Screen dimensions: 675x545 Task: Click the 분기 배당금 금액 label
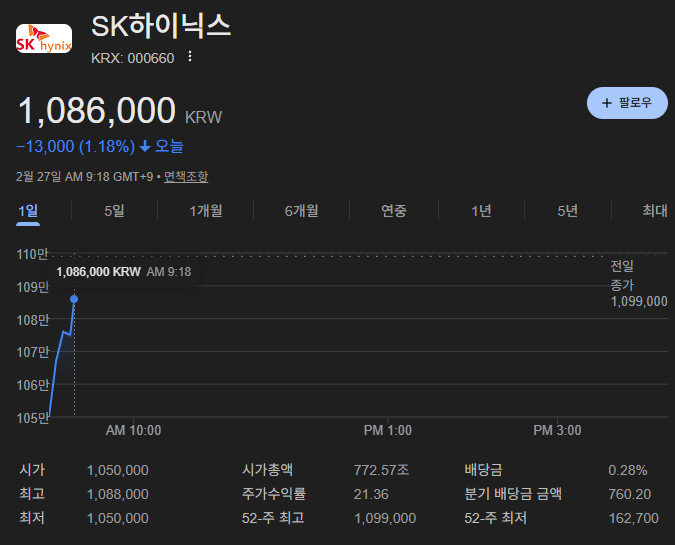pyautogui.click(x=513, y=494)
